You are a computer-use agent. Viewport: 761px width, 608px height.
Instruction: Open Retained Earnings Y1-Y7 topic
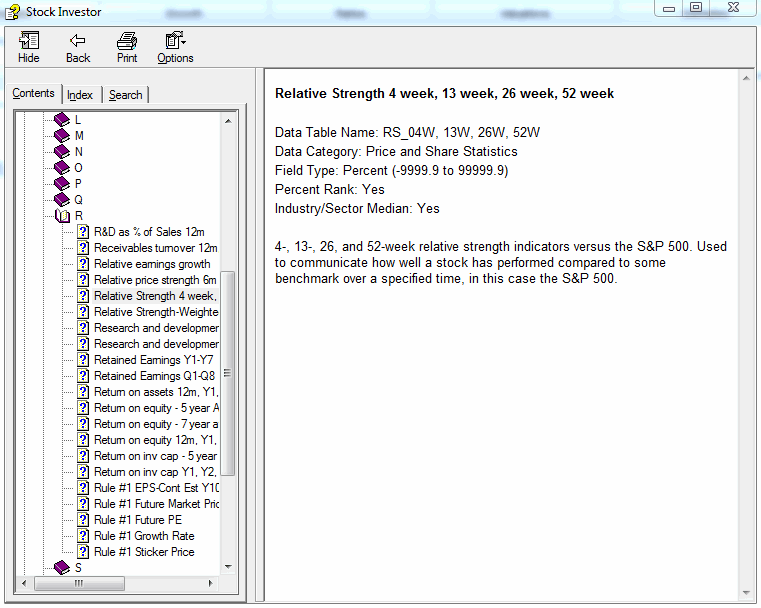tap(153, 360)
